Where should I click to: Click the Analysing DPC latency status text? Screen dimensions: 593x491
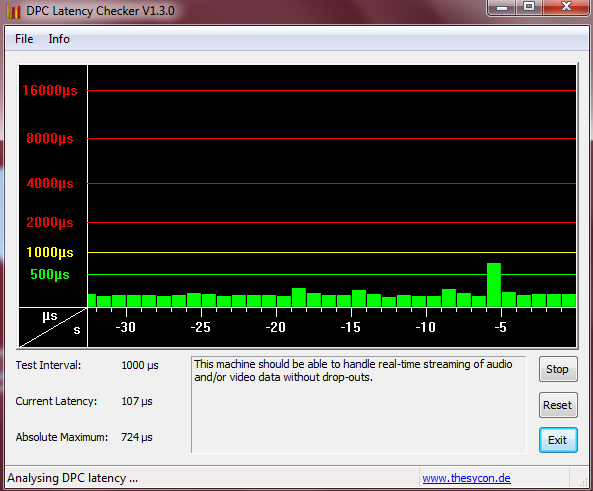(x=73, y=478)
